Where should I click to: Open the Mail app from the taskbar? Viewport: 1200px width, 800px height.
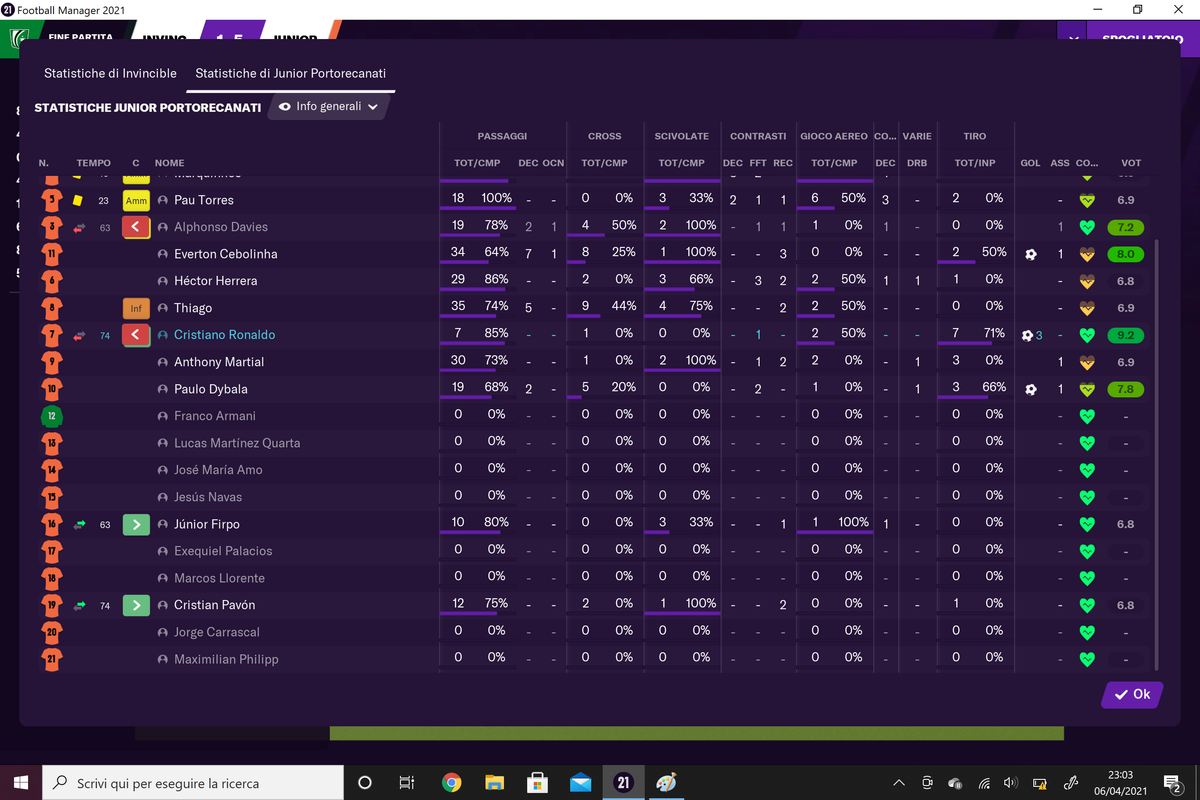[580, 783]
